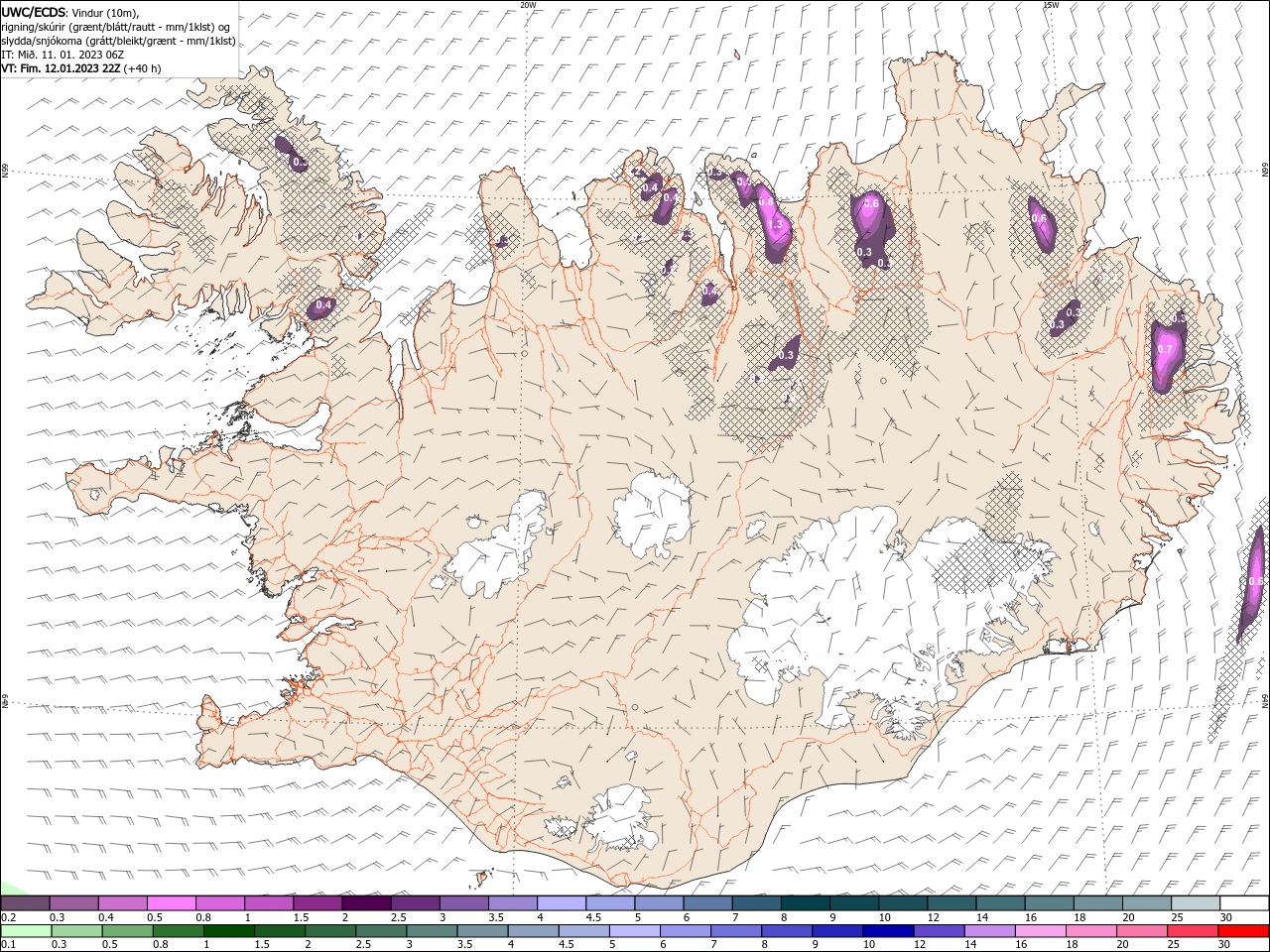Select the white top-row swatch labeled 30
The width and height of the screenshot is (1270, 952).
pos(1244,903)
